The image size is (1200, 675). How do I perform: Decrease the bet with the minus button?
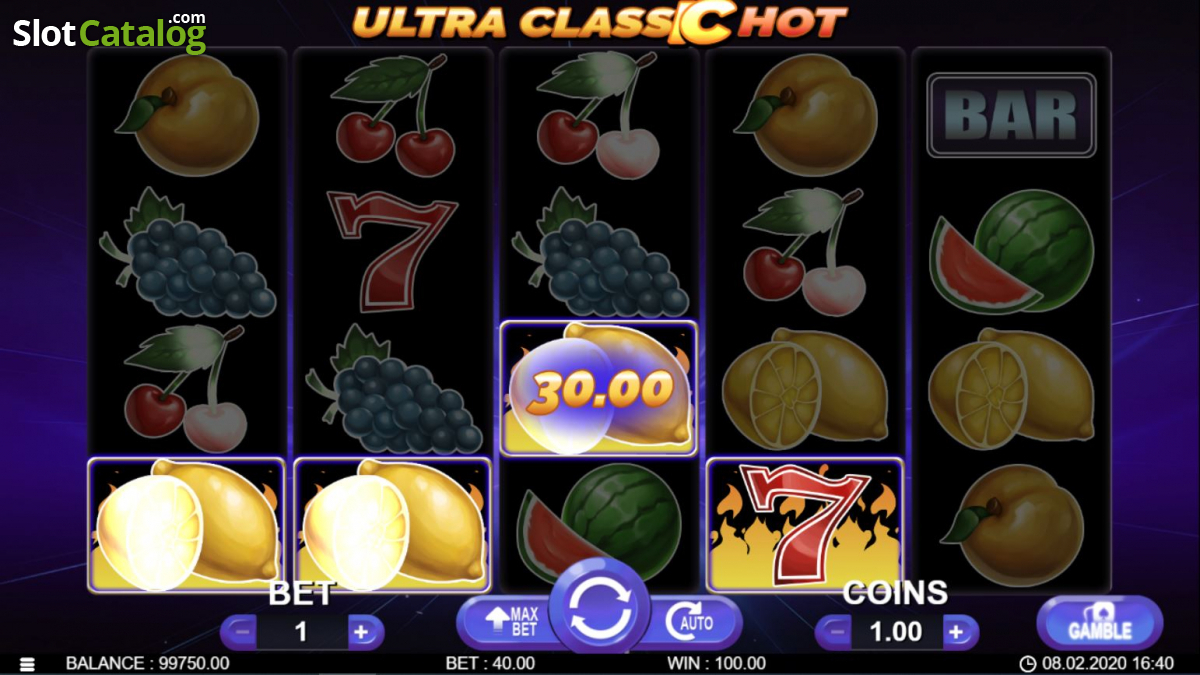click(x=238, y=632)
